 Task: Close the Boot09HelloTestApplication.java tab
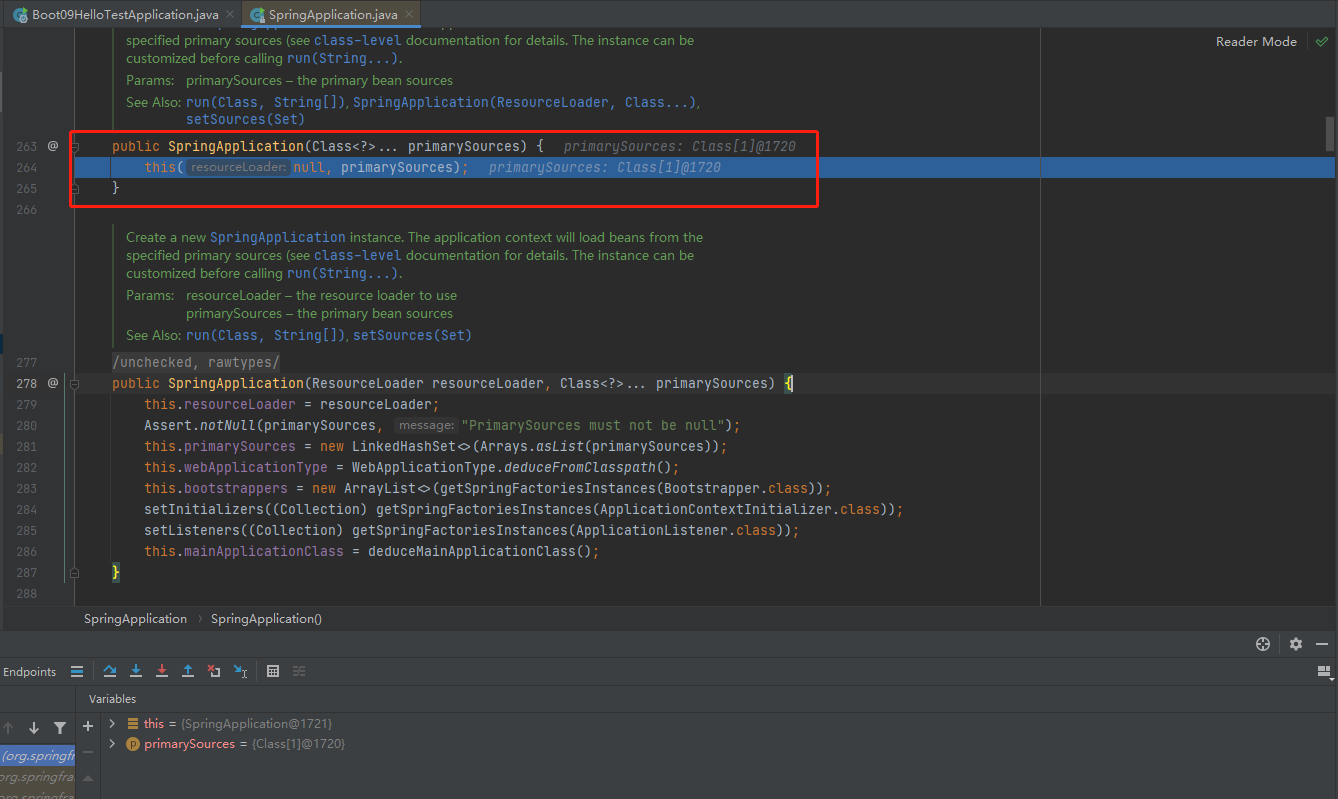[x=230, y=15]
